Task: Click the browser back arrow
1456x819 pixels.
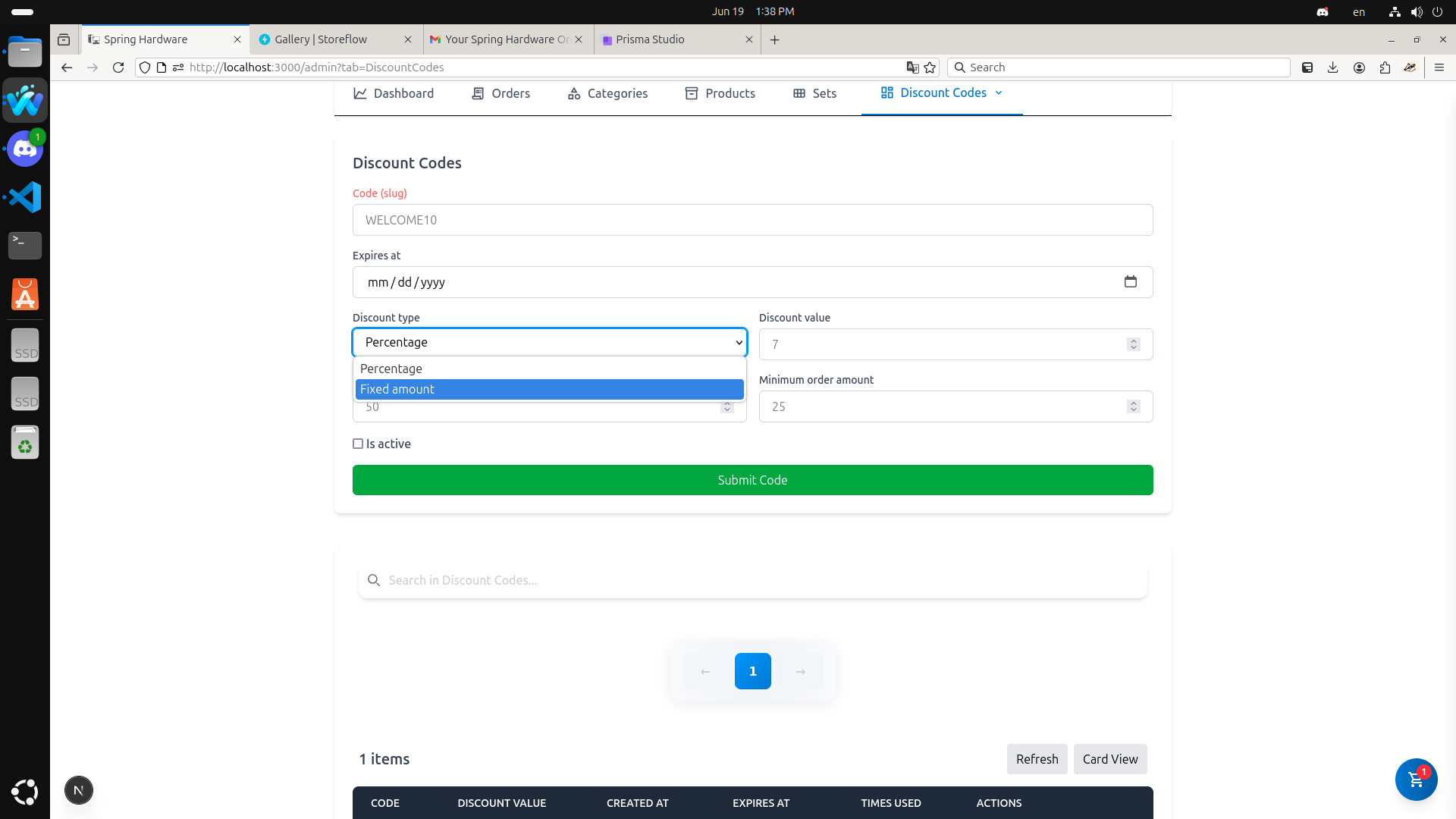Action: (x=67, y=67)
